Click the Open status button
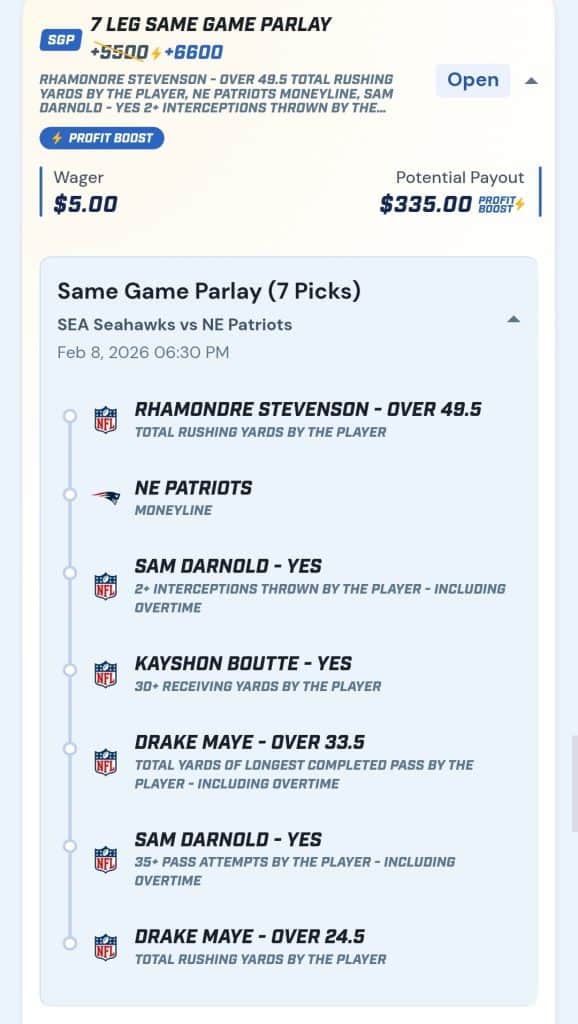 [x=473, y=80]
